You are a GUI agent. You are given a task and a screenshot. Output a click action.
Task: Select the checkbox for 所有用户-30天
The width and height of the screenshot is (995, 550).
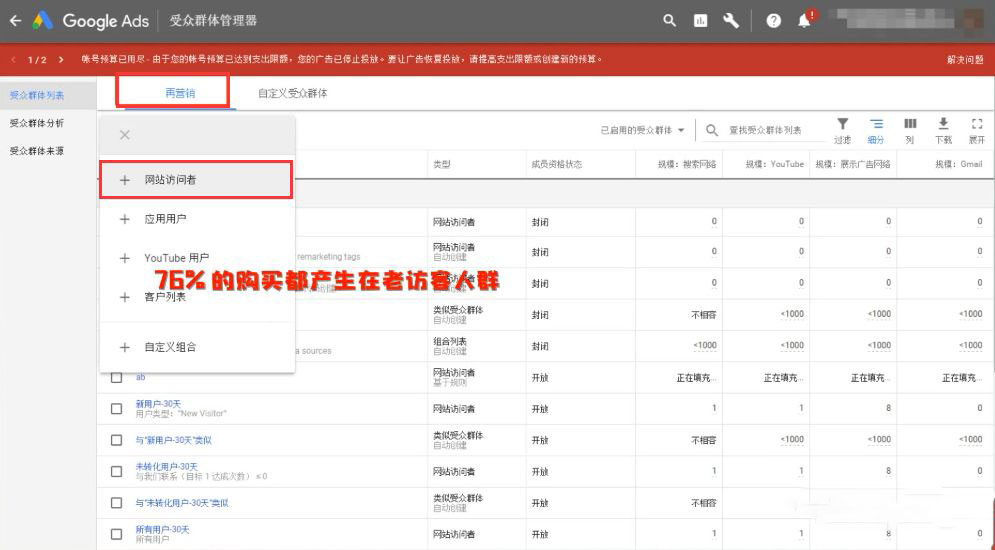(117, 534)
